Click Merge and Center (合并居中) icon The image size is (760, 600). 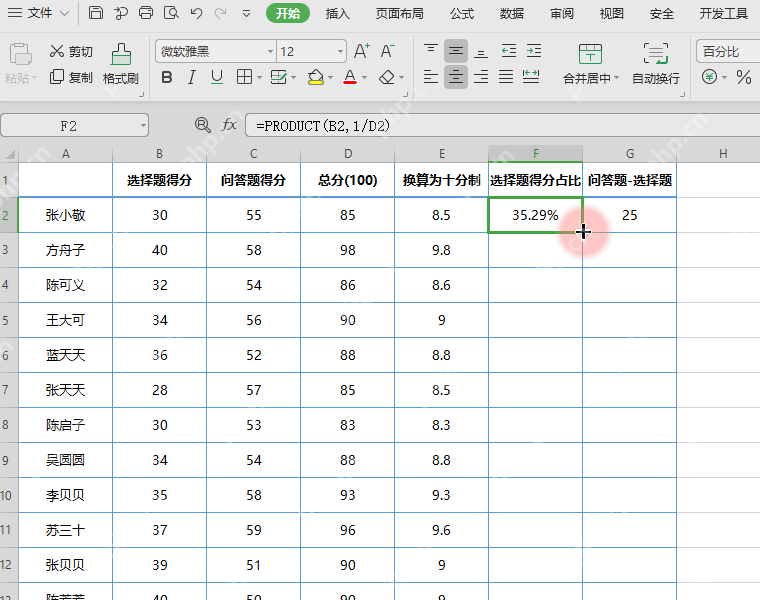tap(590, 54)
